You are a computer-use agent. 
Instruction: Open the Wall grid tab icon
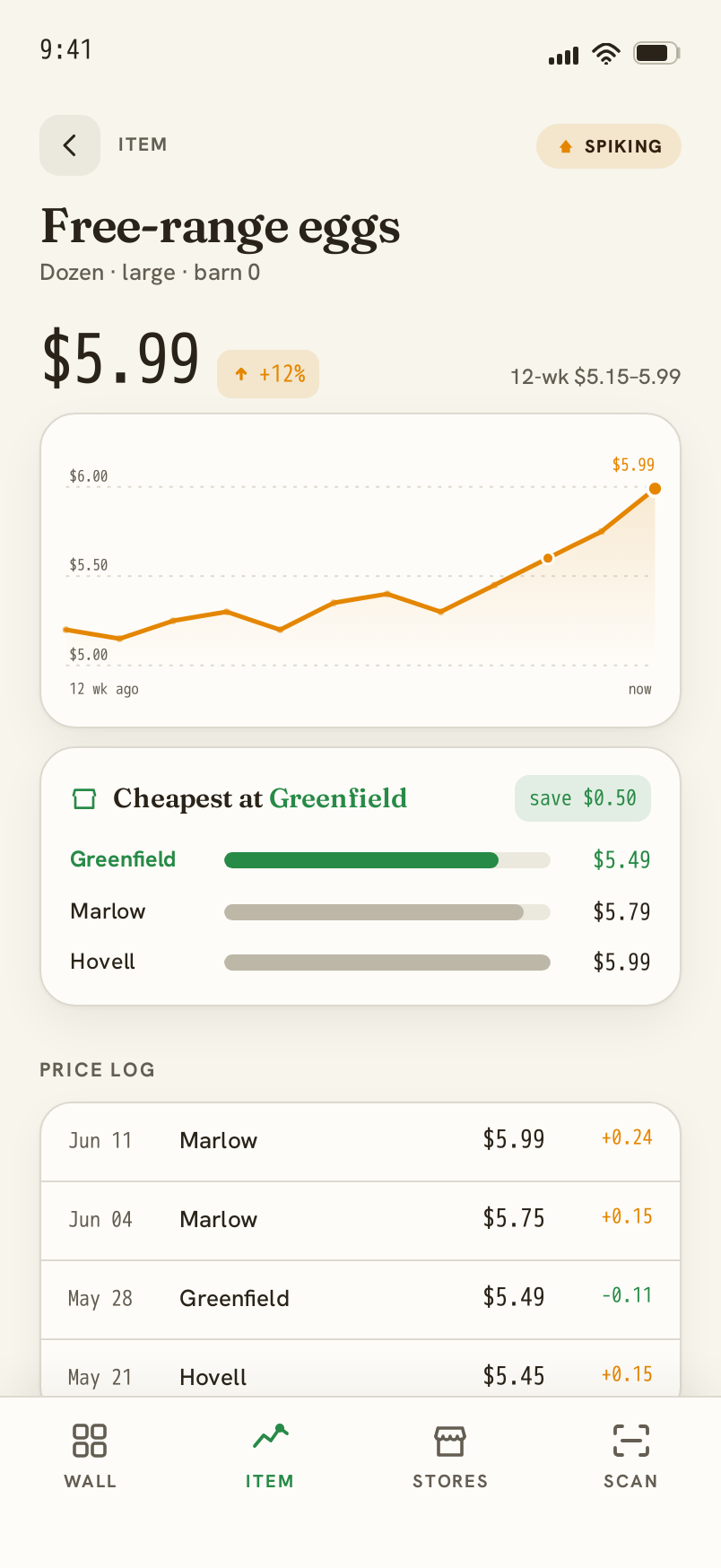90,1441
